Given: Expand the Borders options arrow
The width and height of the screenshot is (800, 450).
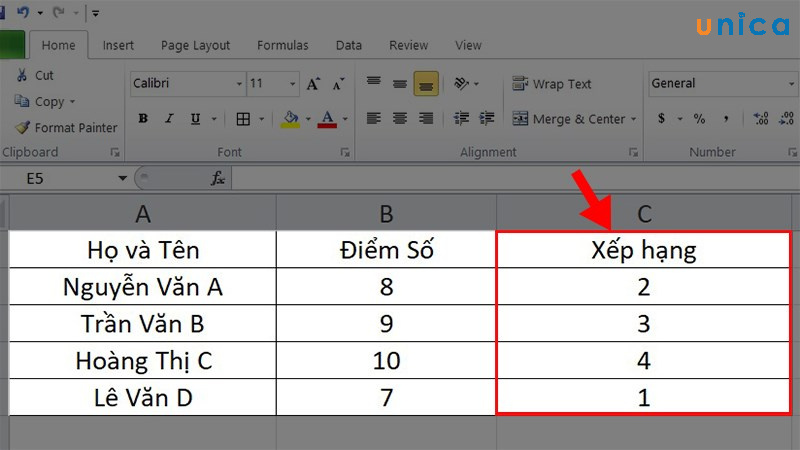Looking at the screenshot, I should (x=262, y=119).
